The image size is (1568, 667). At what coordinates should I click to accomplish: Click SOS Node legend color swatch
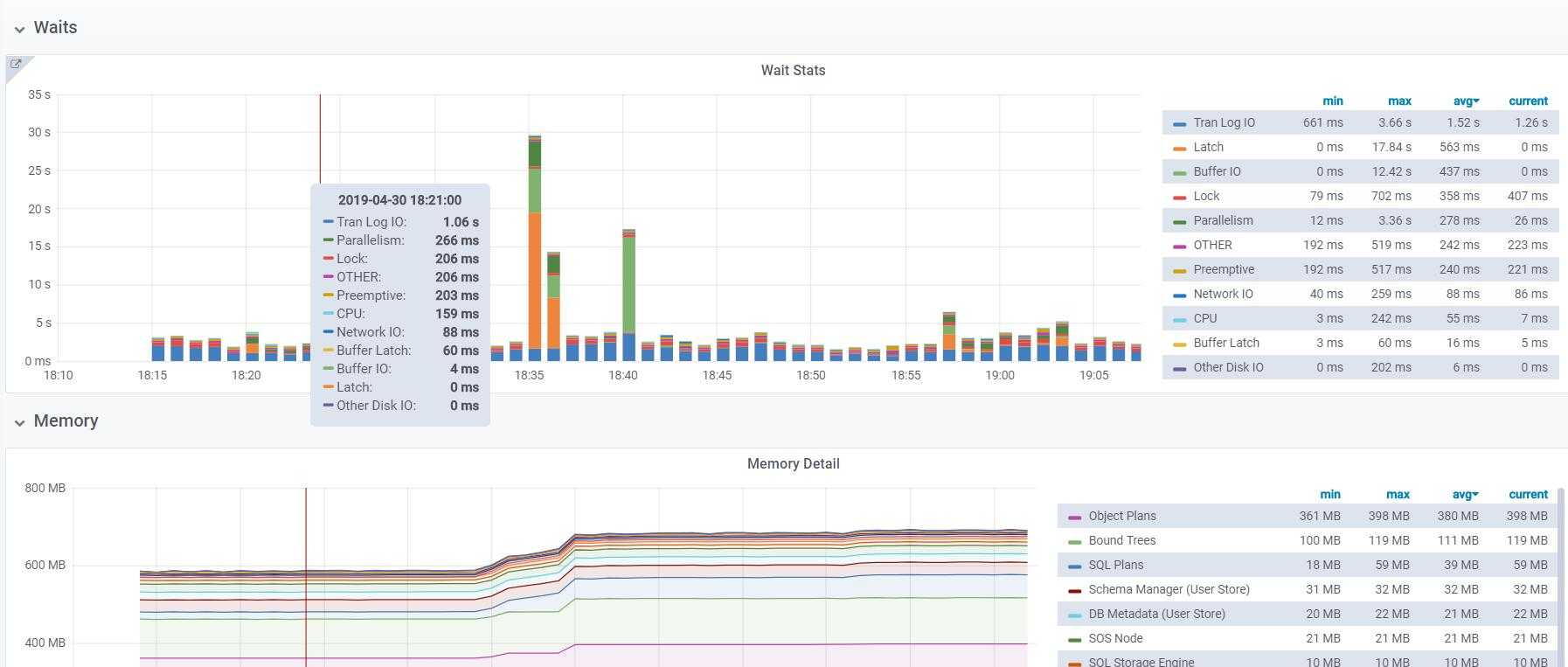point(1075,640)
